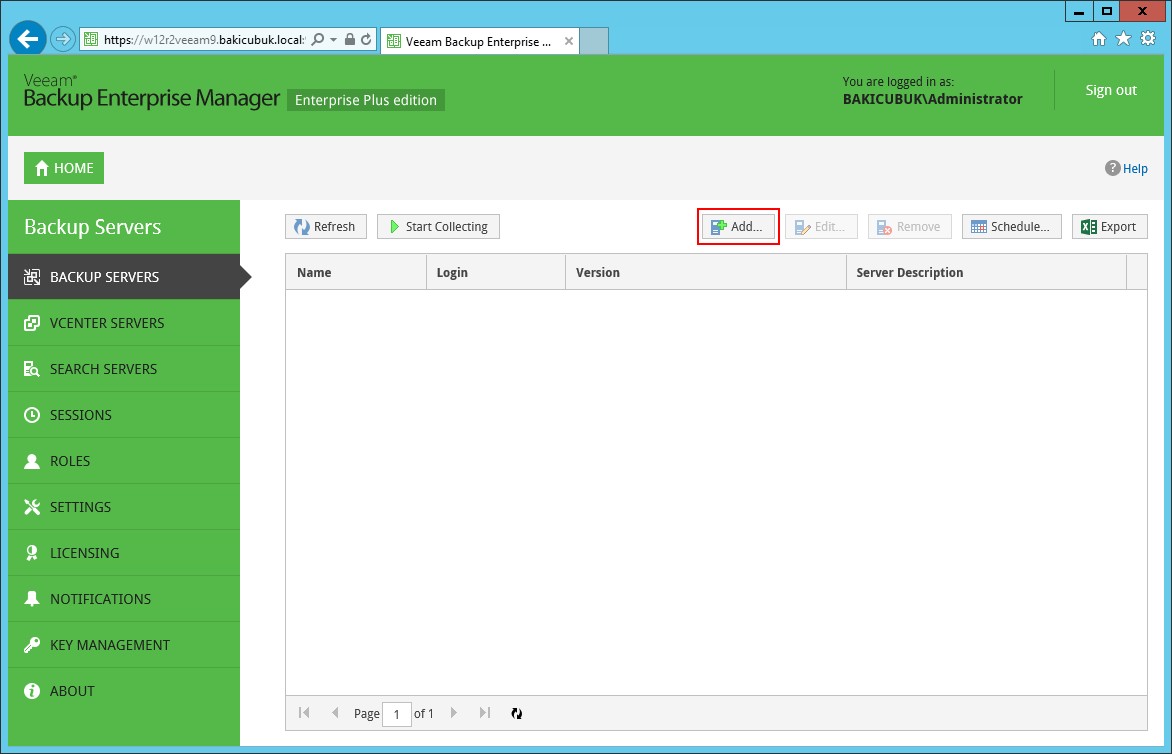Reload the table with pager refresh icon
1172x754 pixels.
(517, 713)
